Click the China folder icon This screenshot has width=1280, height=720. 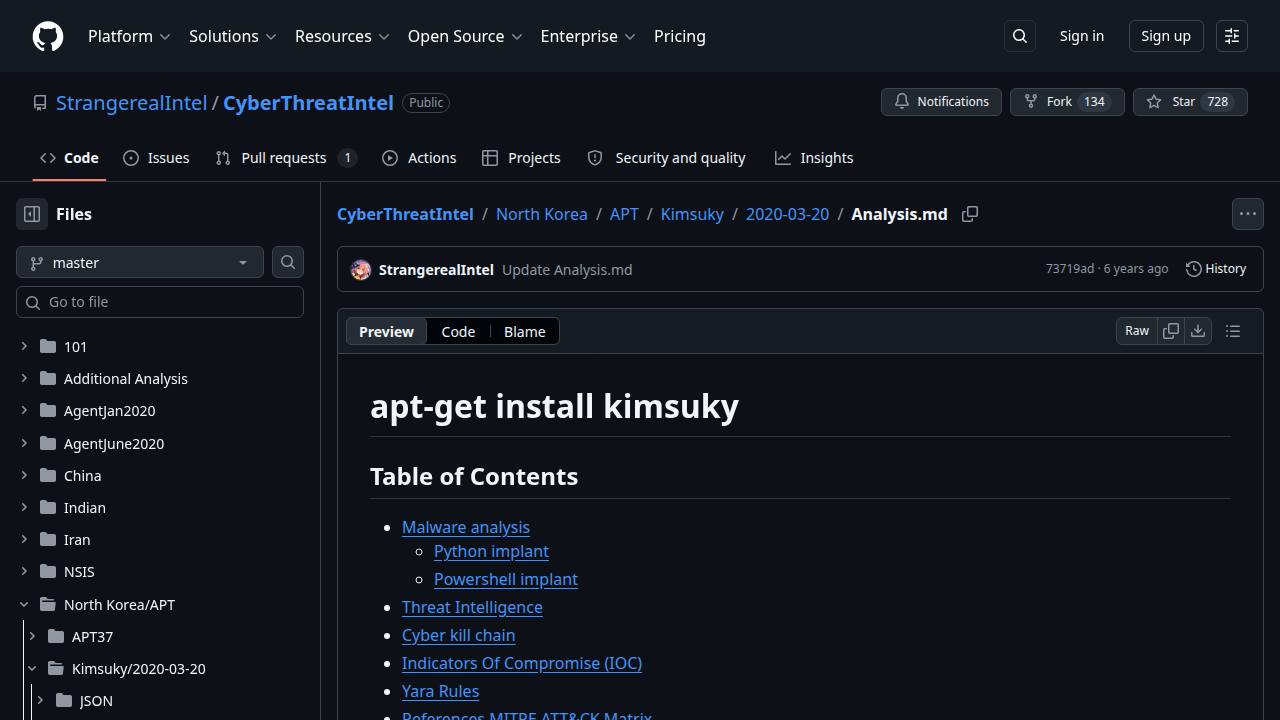coord(48,475)
